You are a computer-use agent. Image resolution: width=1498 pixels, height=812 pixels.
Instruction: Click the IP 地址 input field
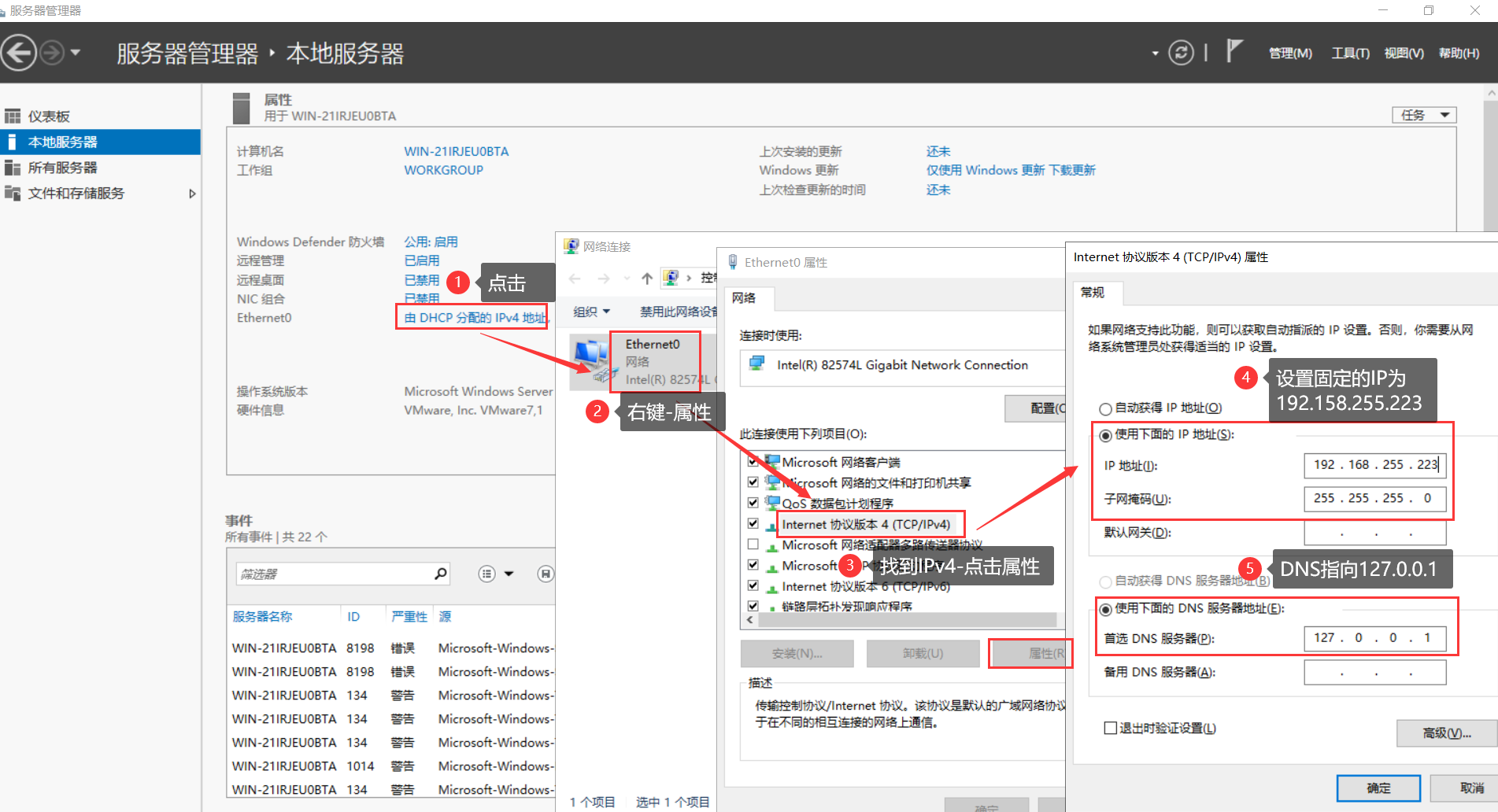tap(1374, 465)
